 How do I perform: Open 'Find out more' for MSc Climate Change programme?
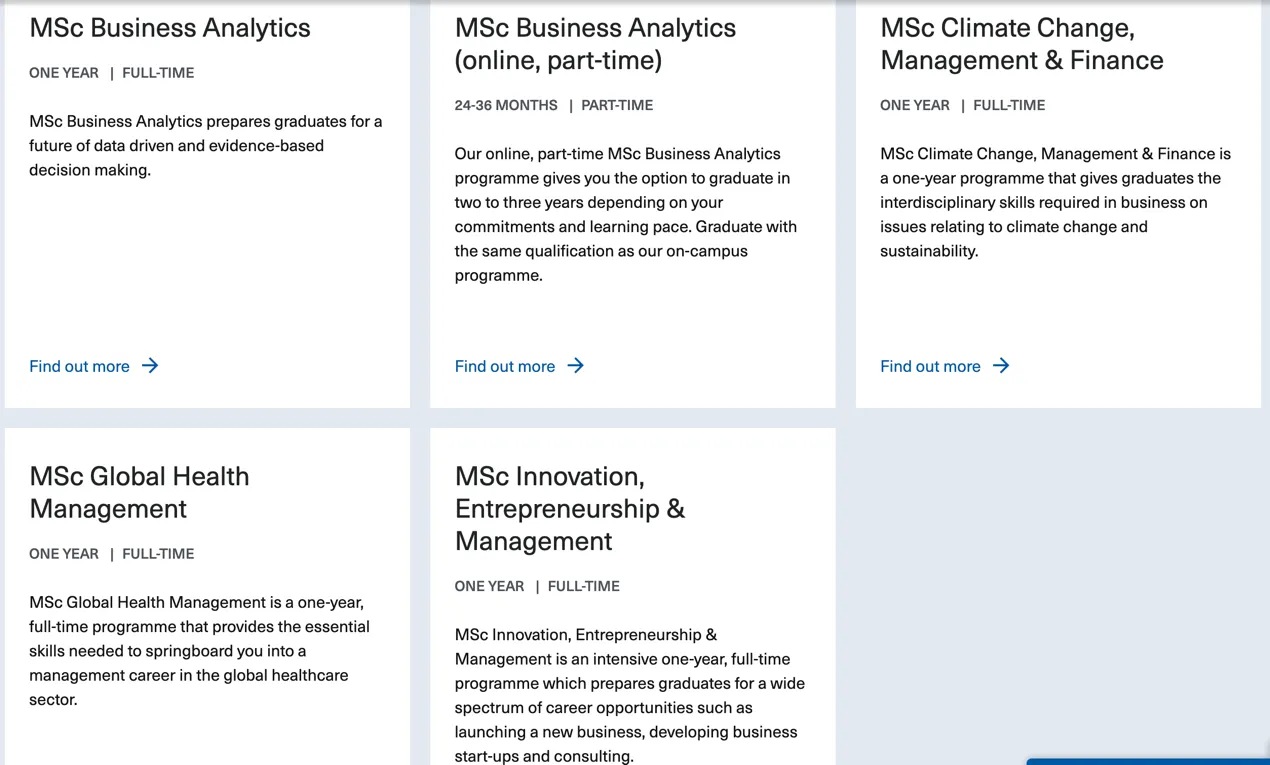pyautogui.click(x=930, y=366)
